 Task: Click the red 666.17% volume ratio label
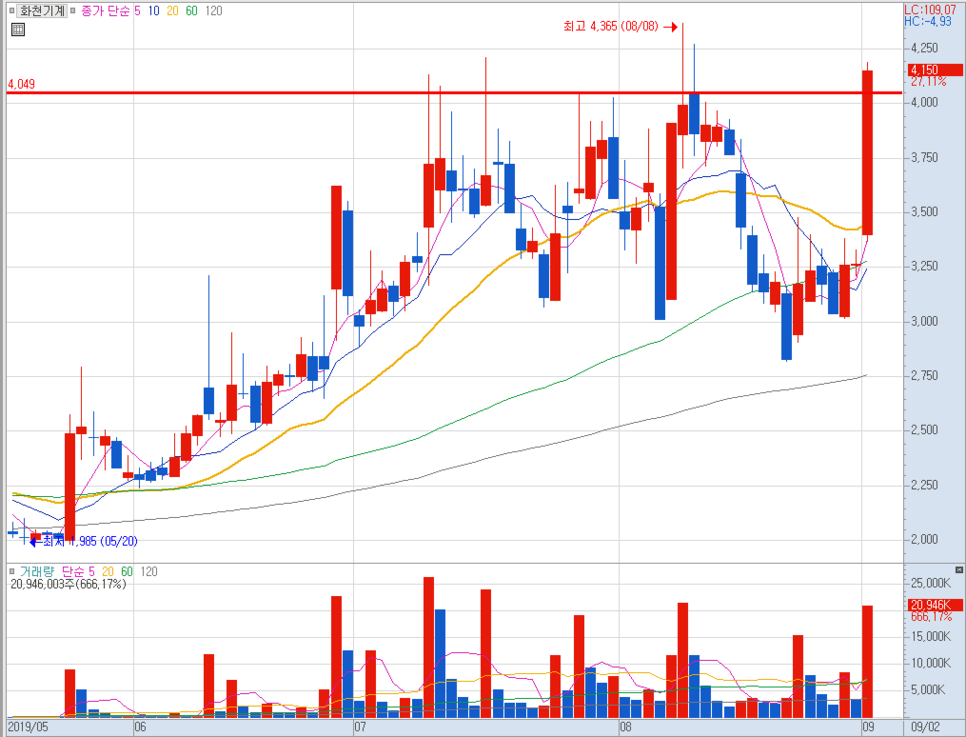pos(931,616)
